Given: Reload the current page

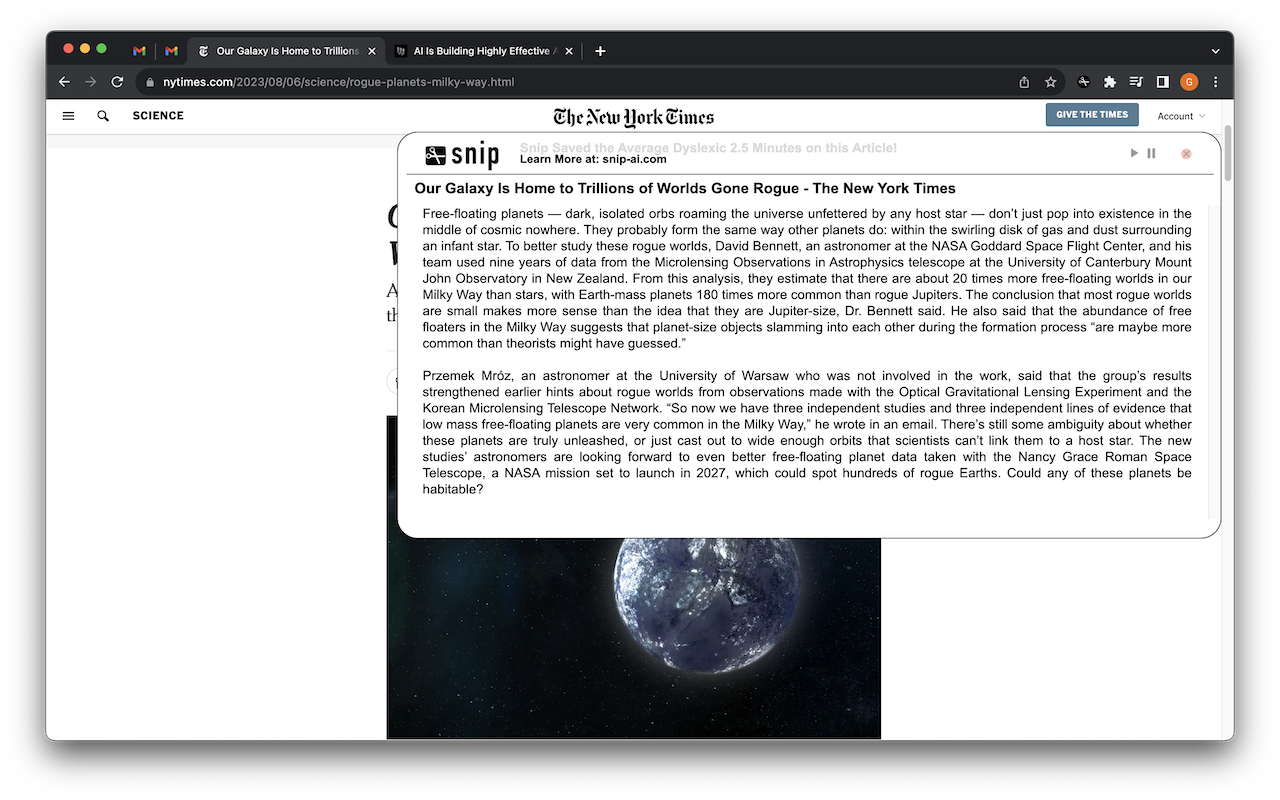Looking at the screenshot, I should click(117, 82).
